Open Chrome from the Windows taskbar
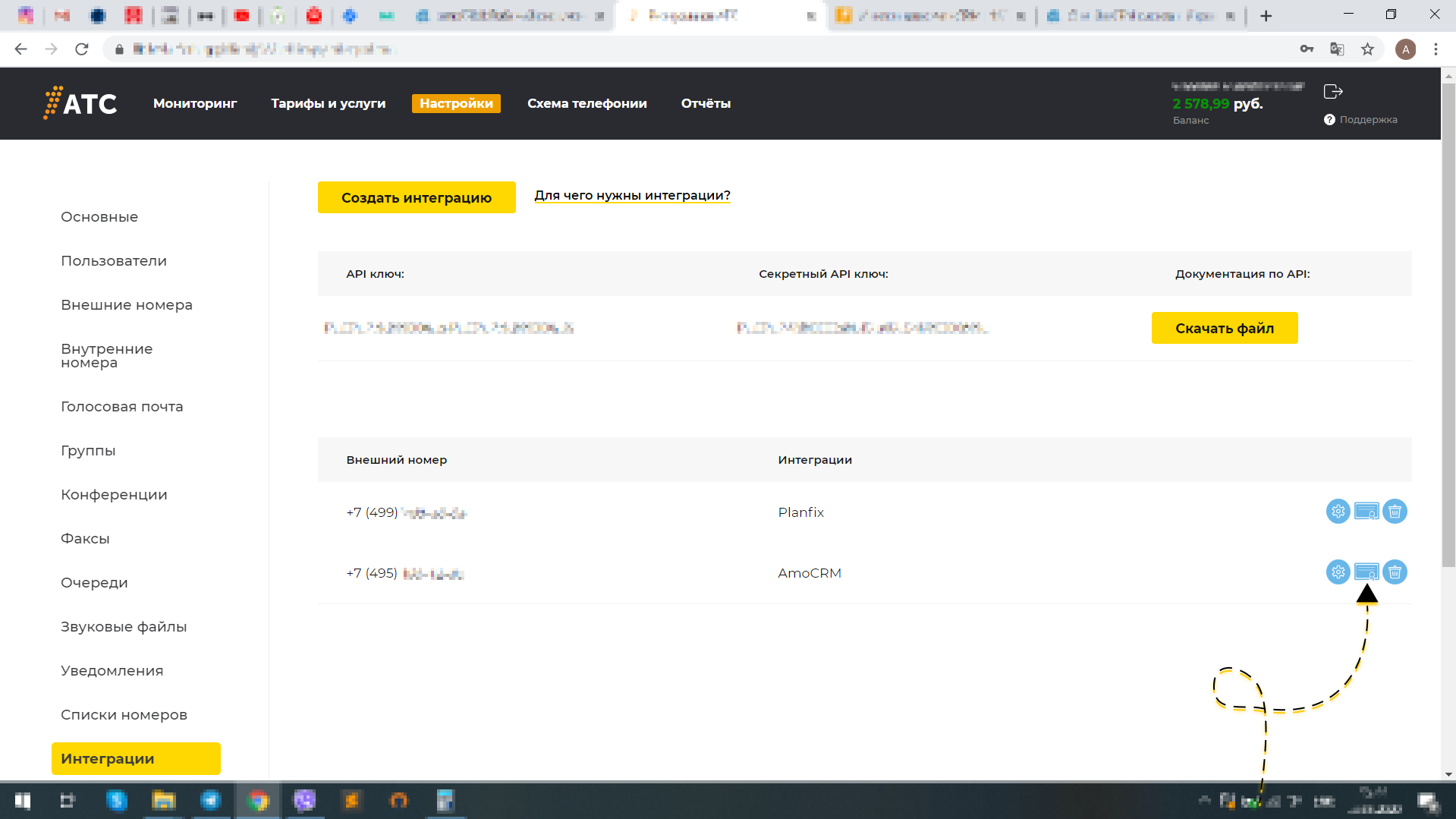 click(x=258, y=801)
